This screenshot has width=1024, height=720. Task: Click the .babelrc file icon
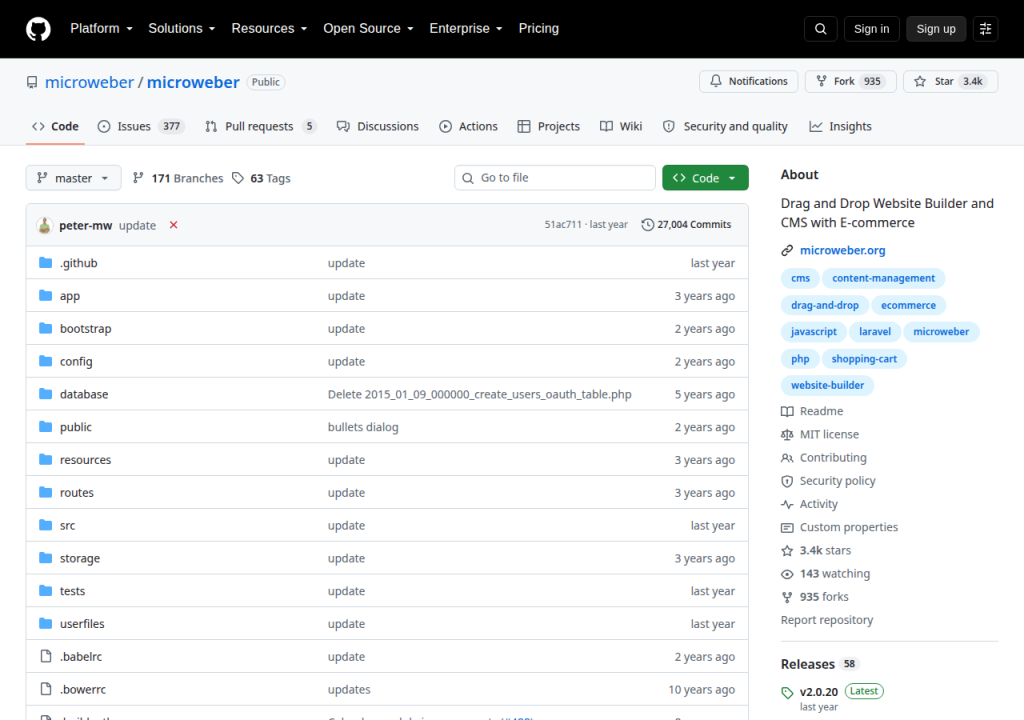point(45,656)
